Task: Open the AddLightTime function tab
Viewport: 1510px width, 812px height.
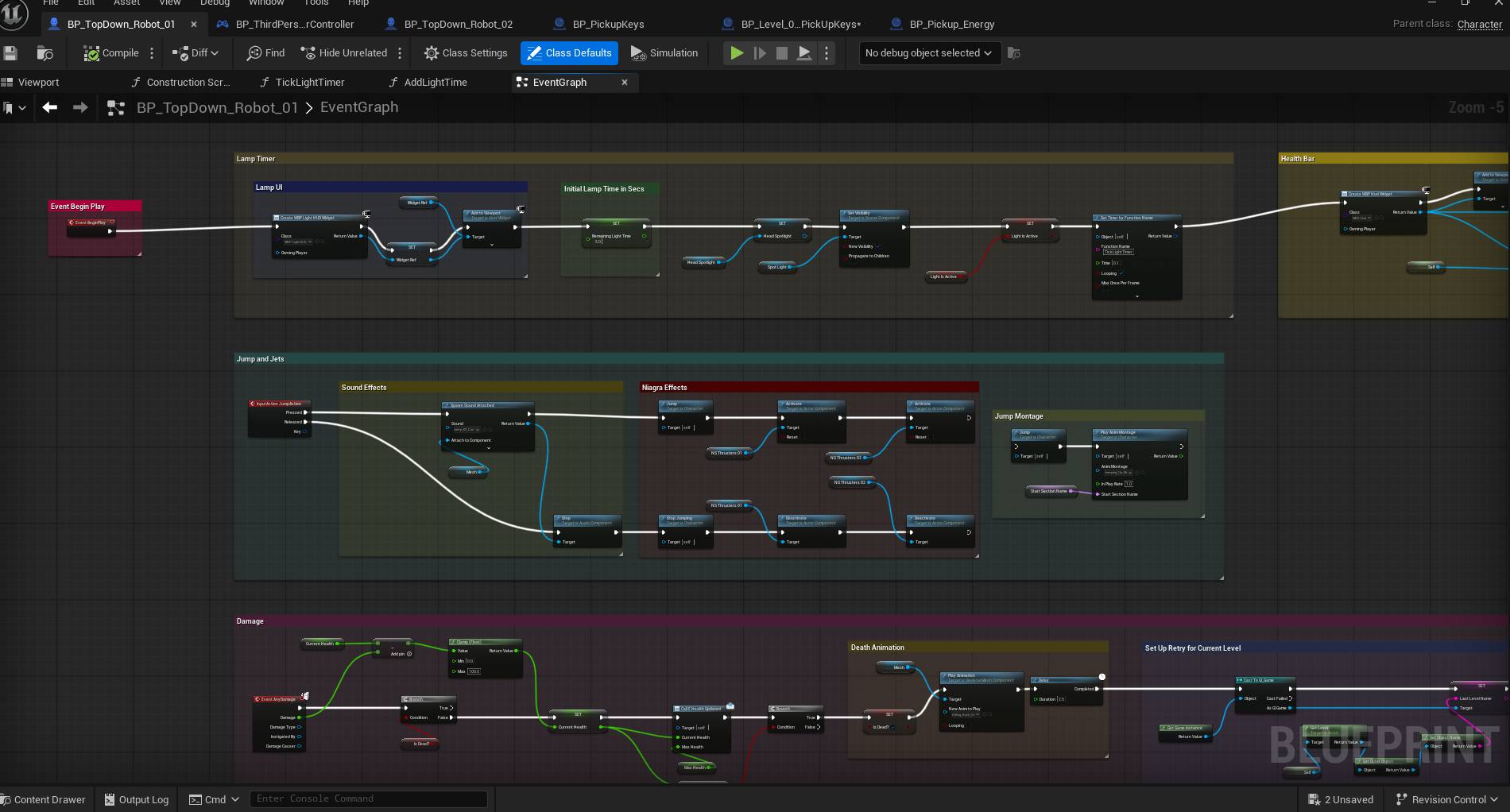Action: (428, 82)
